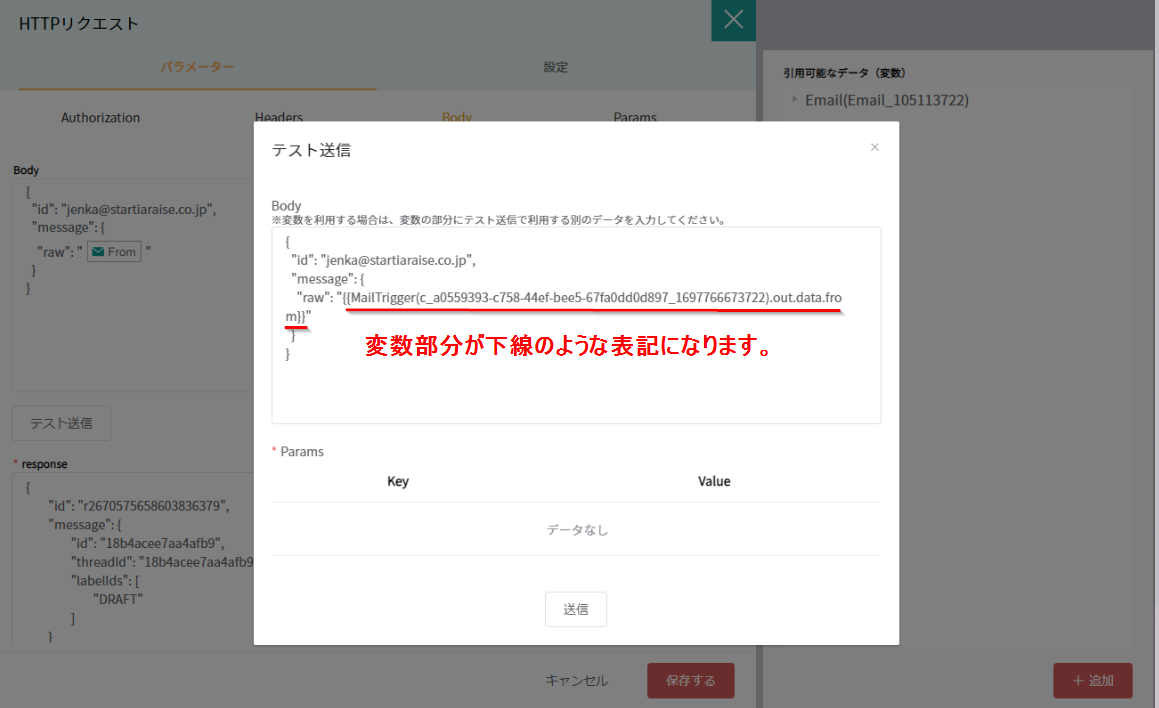Viewport: 1159px width, 708px height.
Task: Click the データなし empty-table text
Action: [x=577, y=530]
